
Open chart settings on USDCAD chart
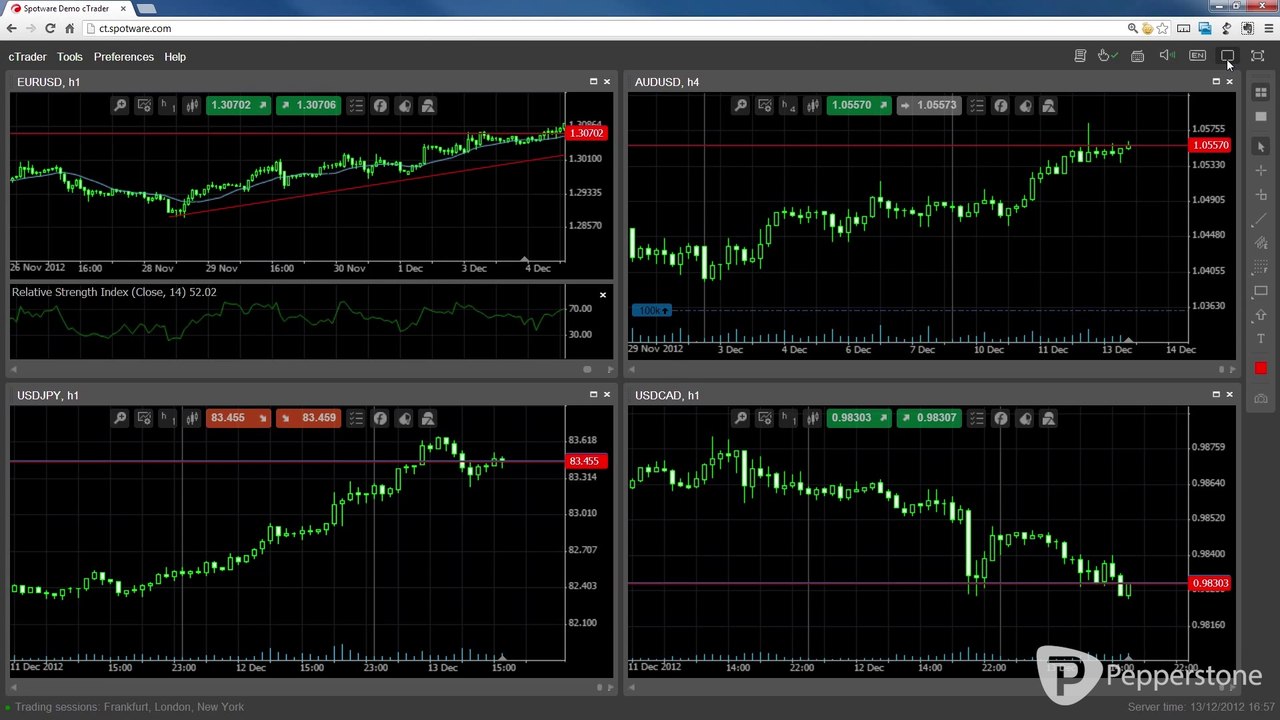tap(764, 418)
